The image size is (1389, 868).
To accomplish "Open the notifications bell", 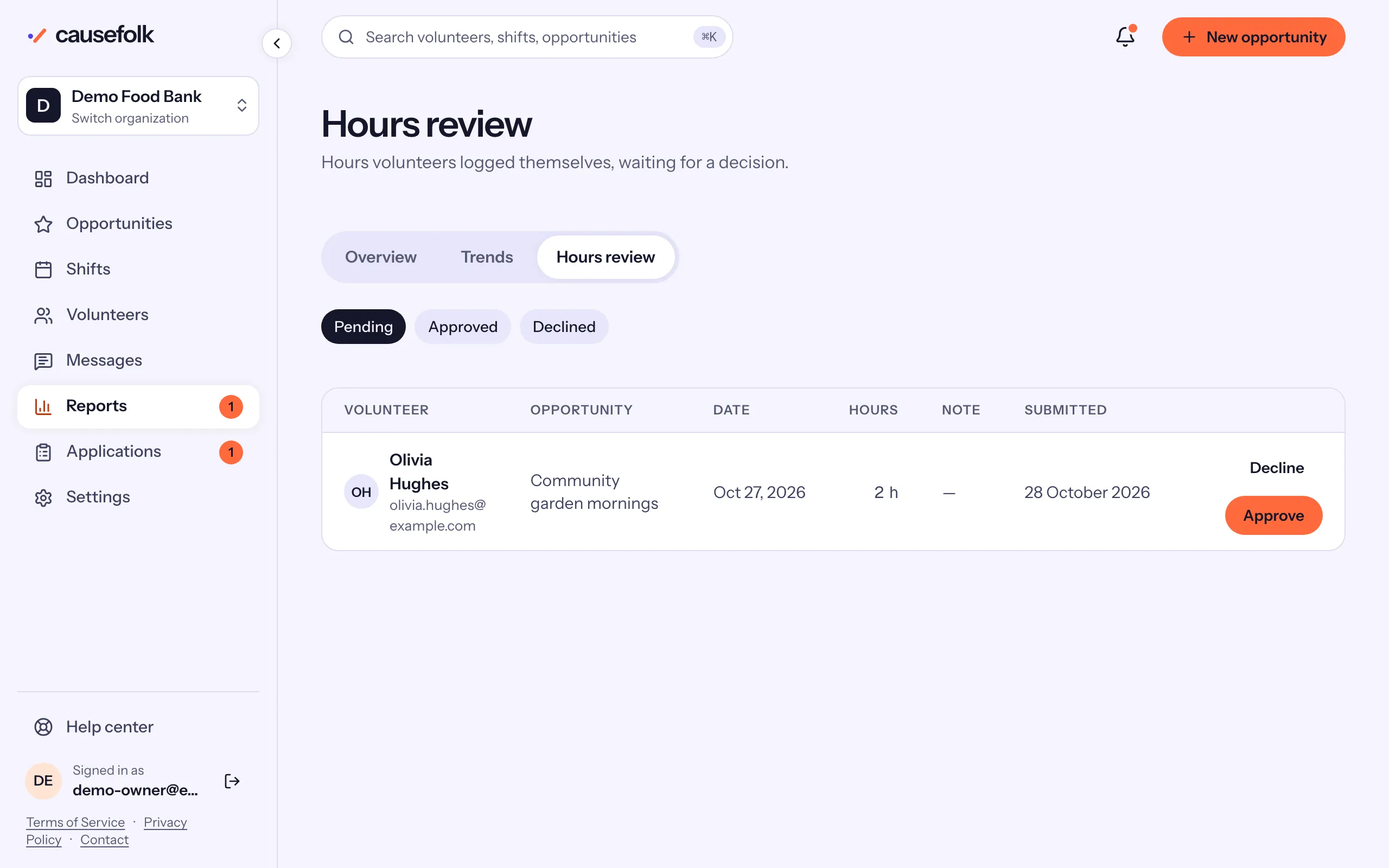I will pos(1125,37).
